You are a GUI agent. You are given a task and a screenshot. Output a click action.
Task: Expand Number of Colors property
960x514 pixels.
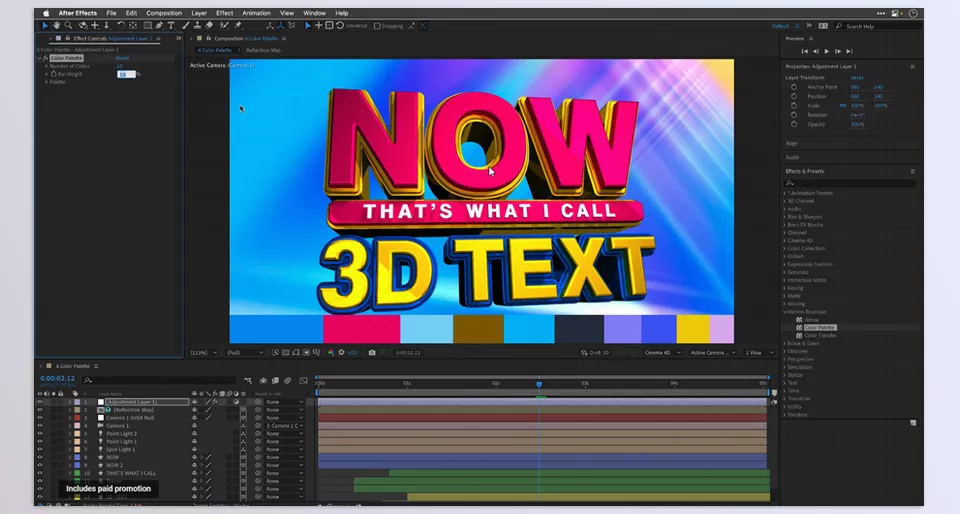point(47,66)
